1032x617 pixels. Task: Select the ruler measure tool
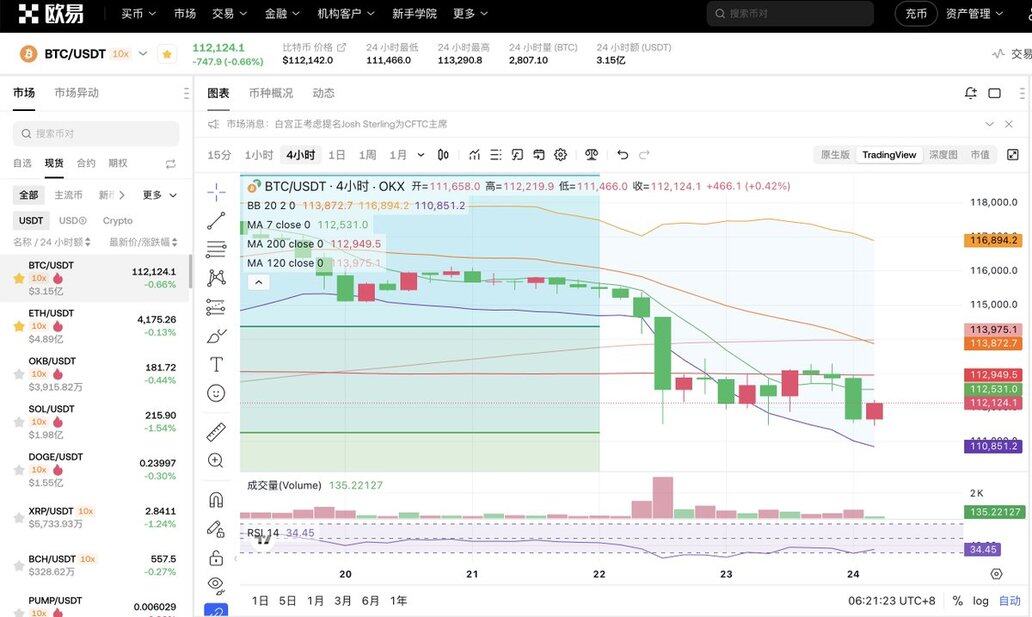click(216, 432)
